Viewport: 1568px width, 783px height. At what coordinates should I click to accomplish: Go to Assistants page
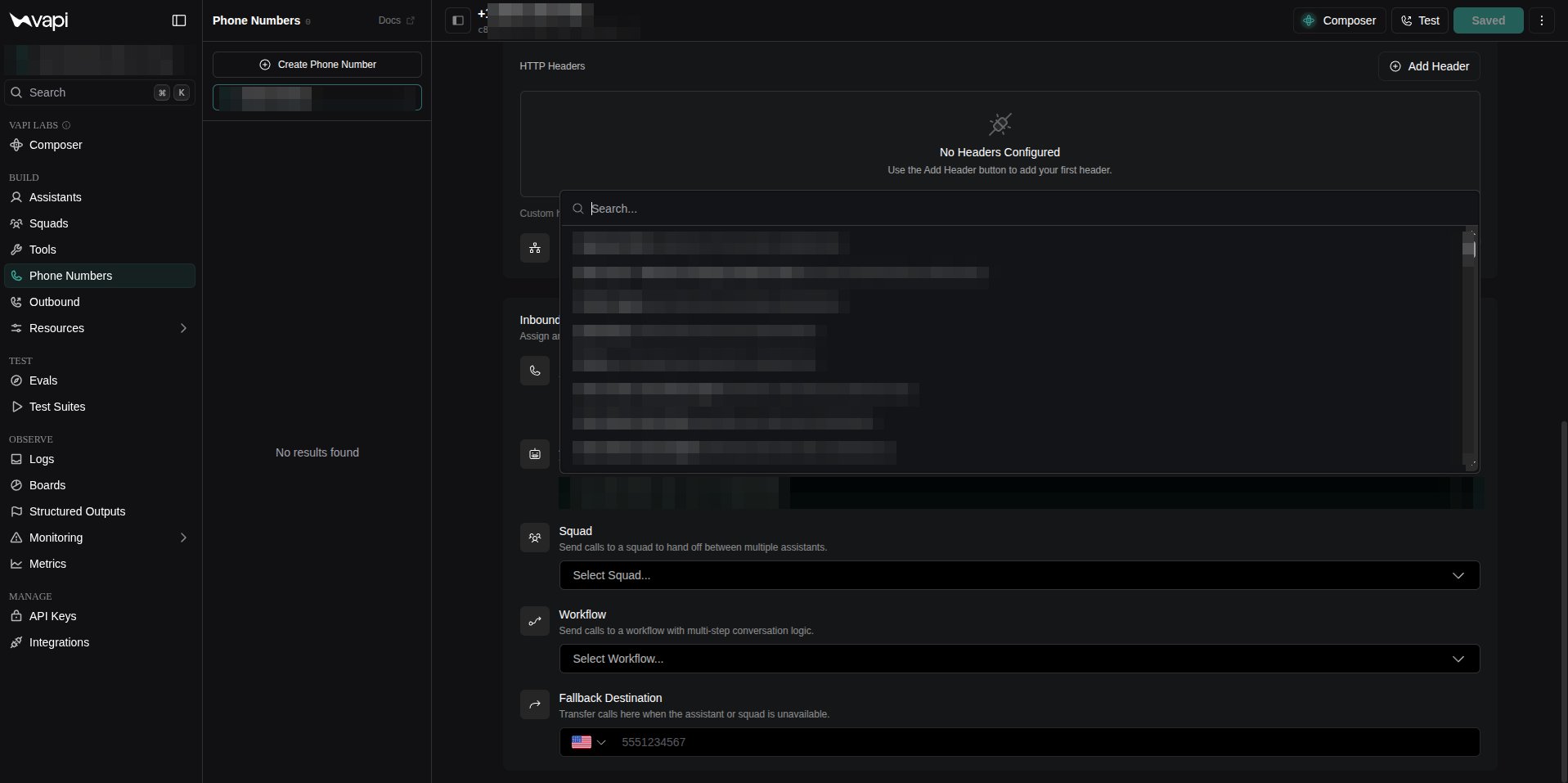pos(100,197)
